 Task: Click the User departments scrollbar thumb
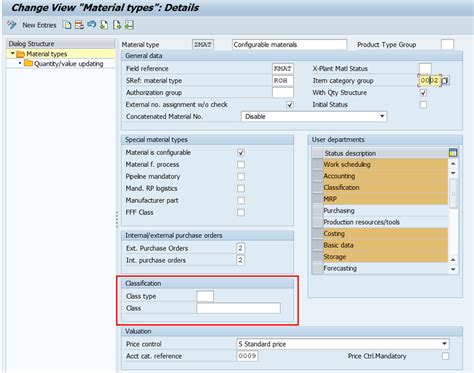point(453,193)
